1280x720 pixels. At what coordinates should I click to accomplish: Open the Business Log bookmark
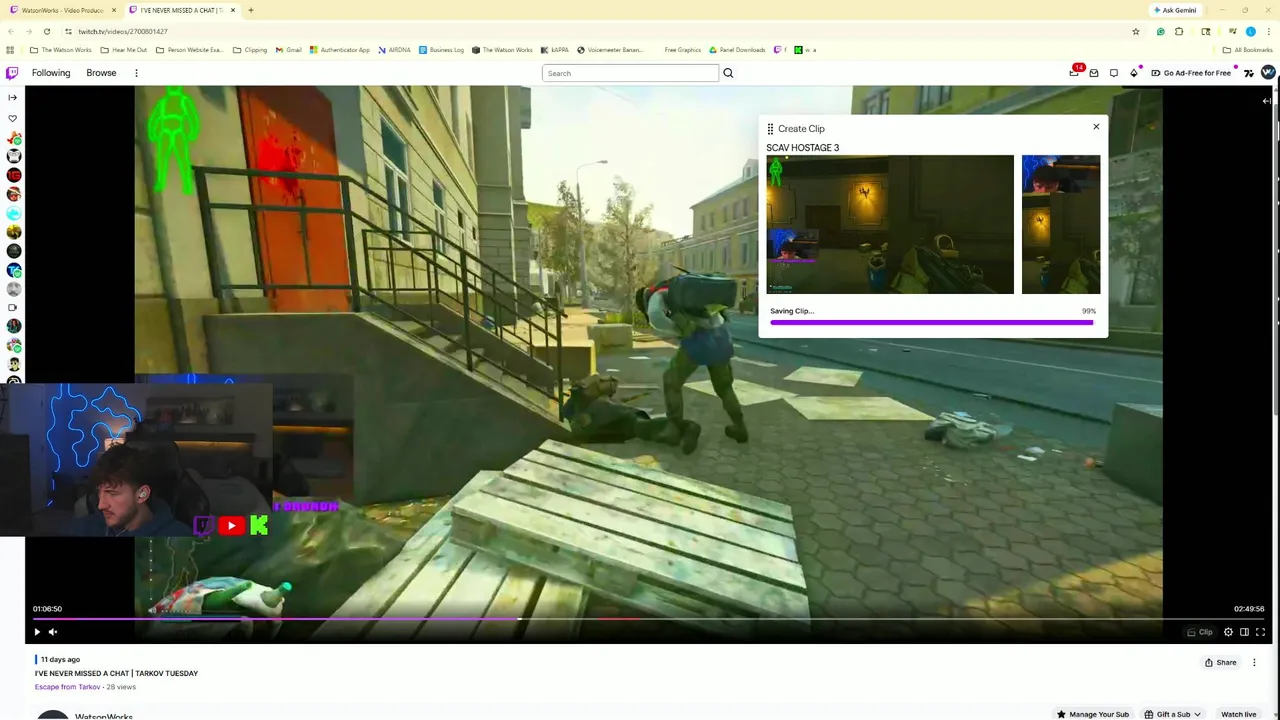pyautogui.click(x=441, y=50)
